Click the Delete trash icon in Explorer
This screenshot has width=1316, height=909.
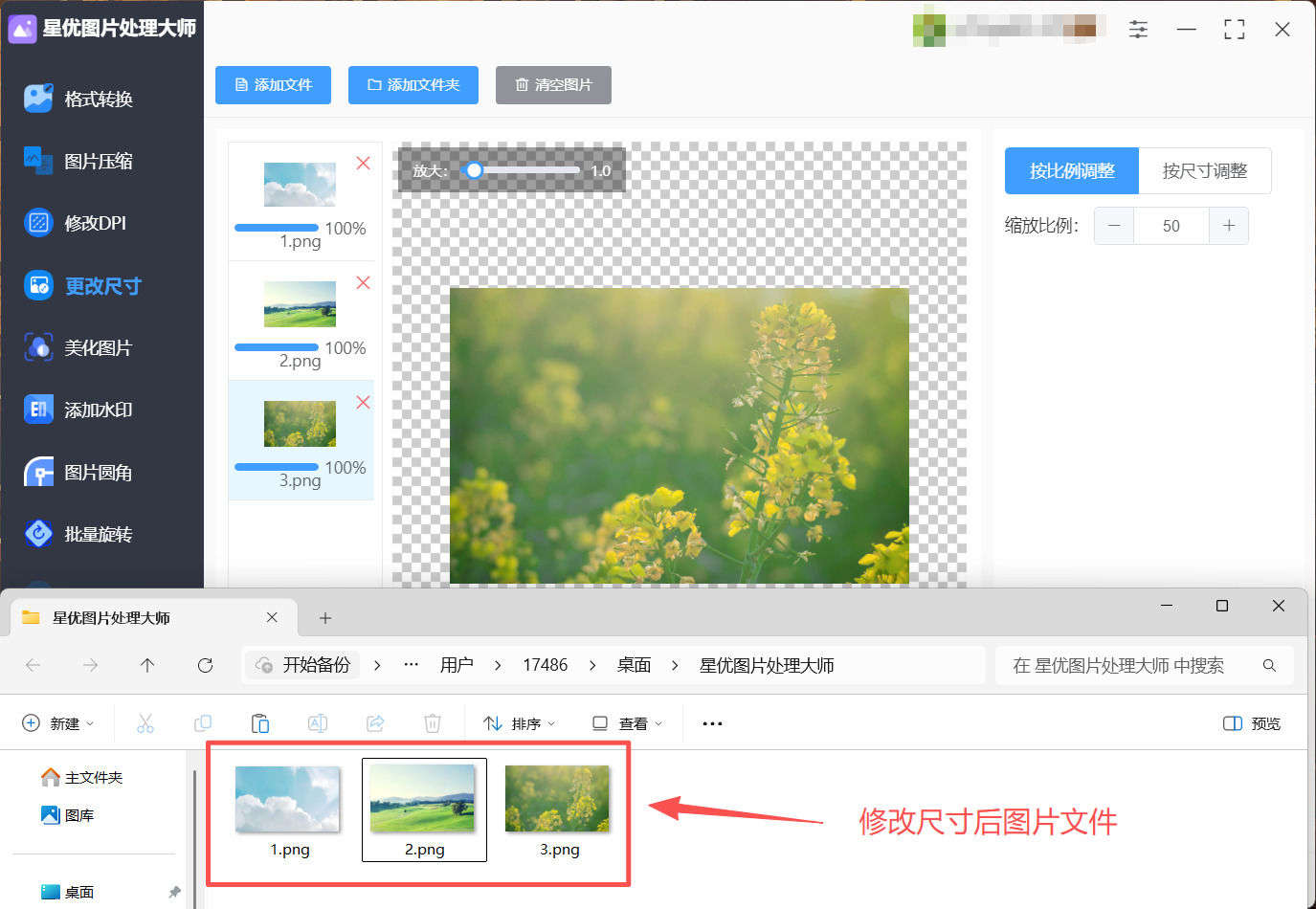[433, 723]
